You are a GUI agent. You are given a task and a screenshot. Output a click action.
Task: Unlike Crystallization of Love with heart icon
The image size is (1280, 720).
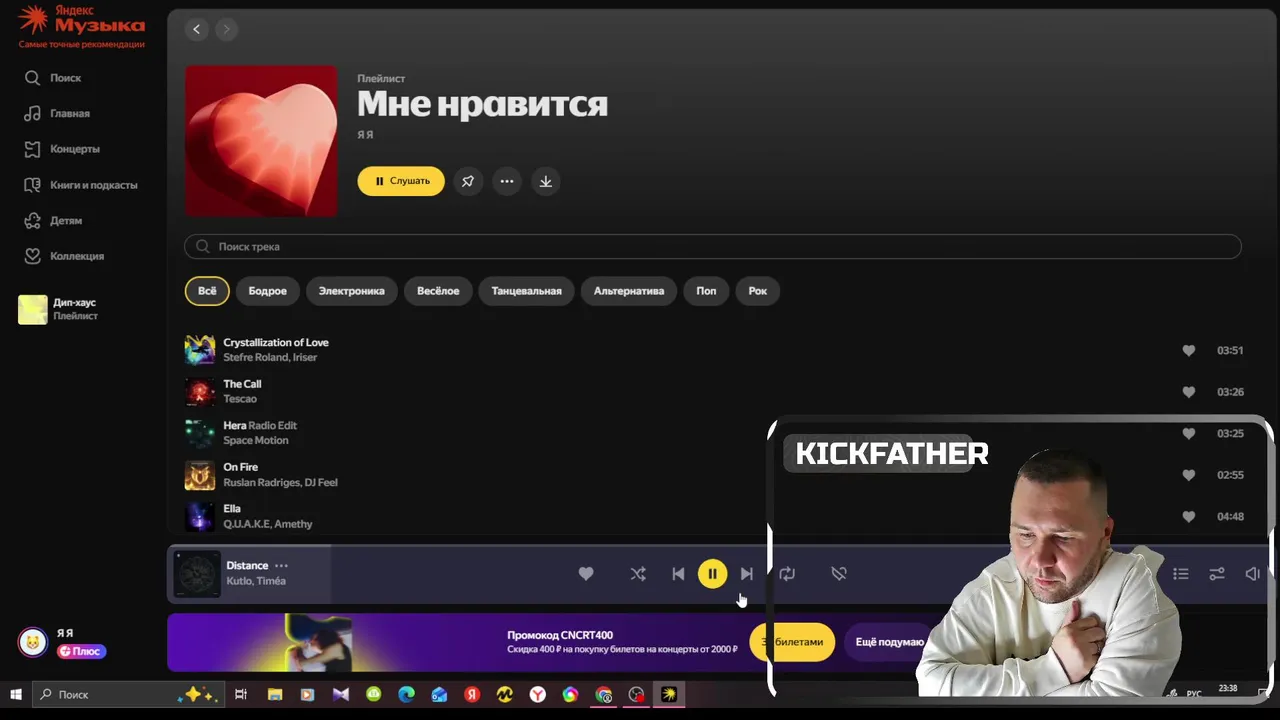1189,351
